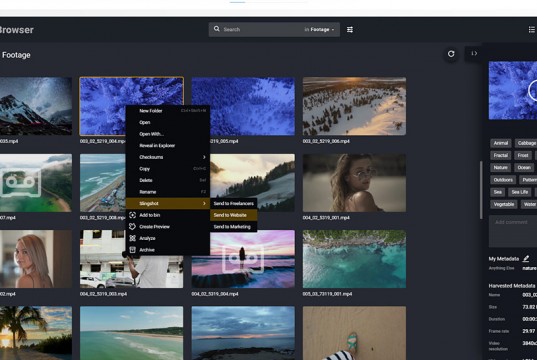Edit My Metadata with pencil icon
The width and height of the screenshot is (537, 360).
point(526,259)
